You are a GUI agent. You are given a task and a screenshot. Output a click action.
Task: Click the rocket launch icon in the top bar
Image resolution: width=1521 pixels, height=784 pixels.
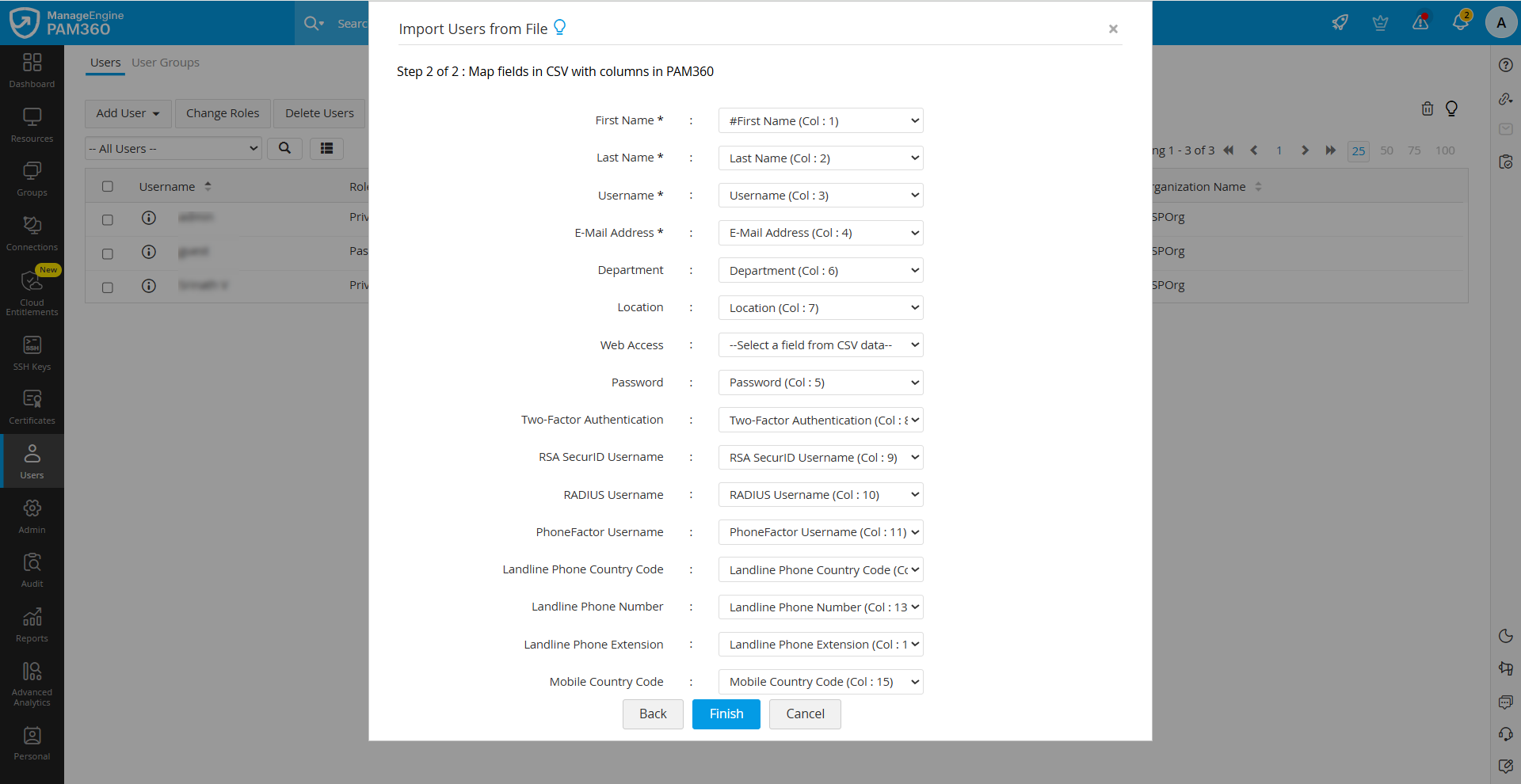pyautogui.click(x=1340, y=22)
